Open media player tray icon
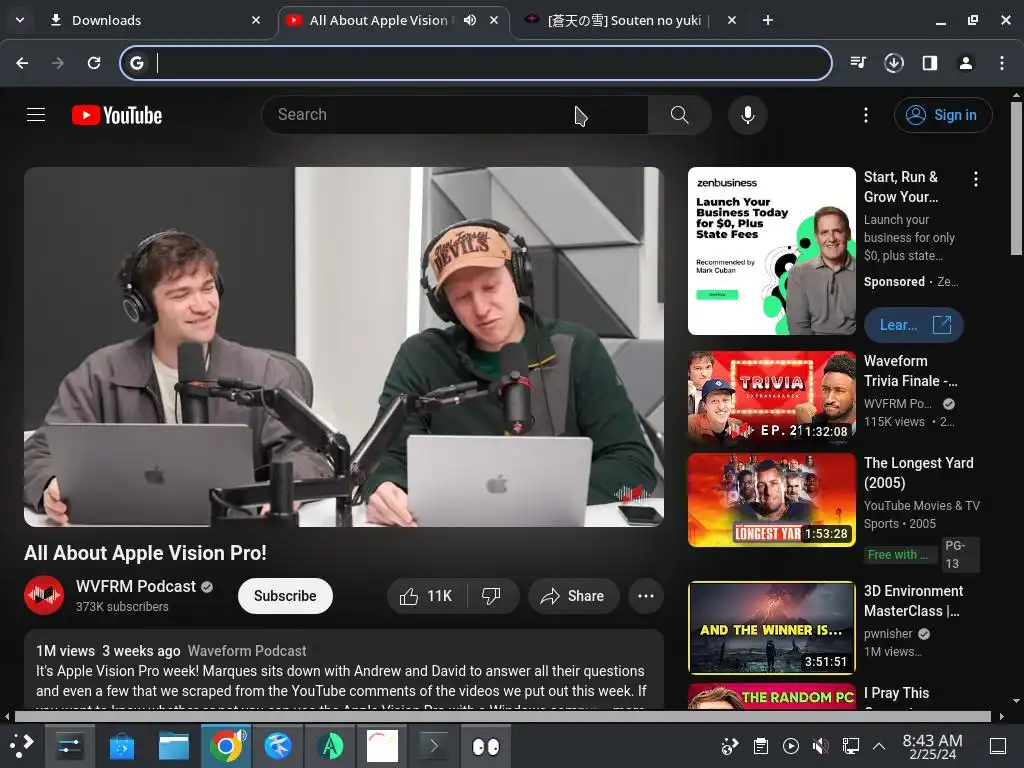Image resolution: width=1024 pixels, height=768 pixels. (x=791, y=746)
